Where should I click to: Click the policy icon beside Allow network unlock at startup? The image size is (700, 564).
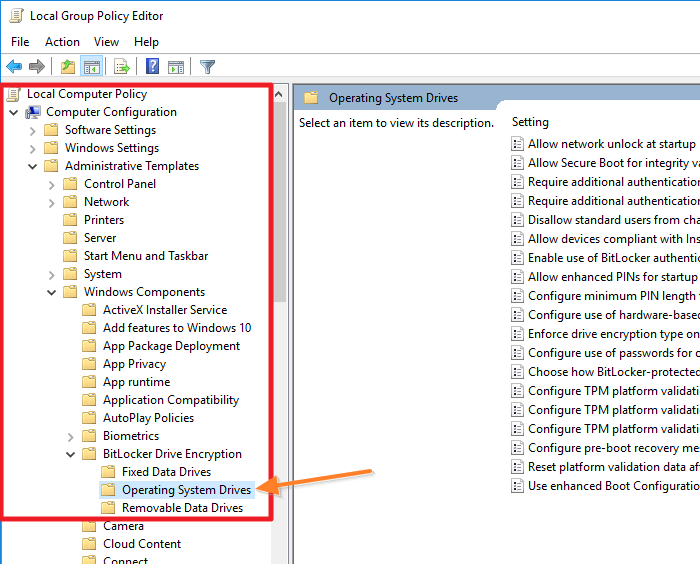click(x=517, y=144)
